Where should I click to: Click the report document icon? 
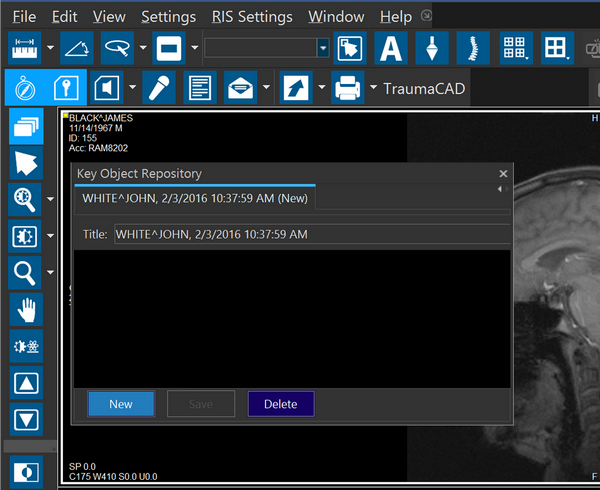tap(198, 89)
